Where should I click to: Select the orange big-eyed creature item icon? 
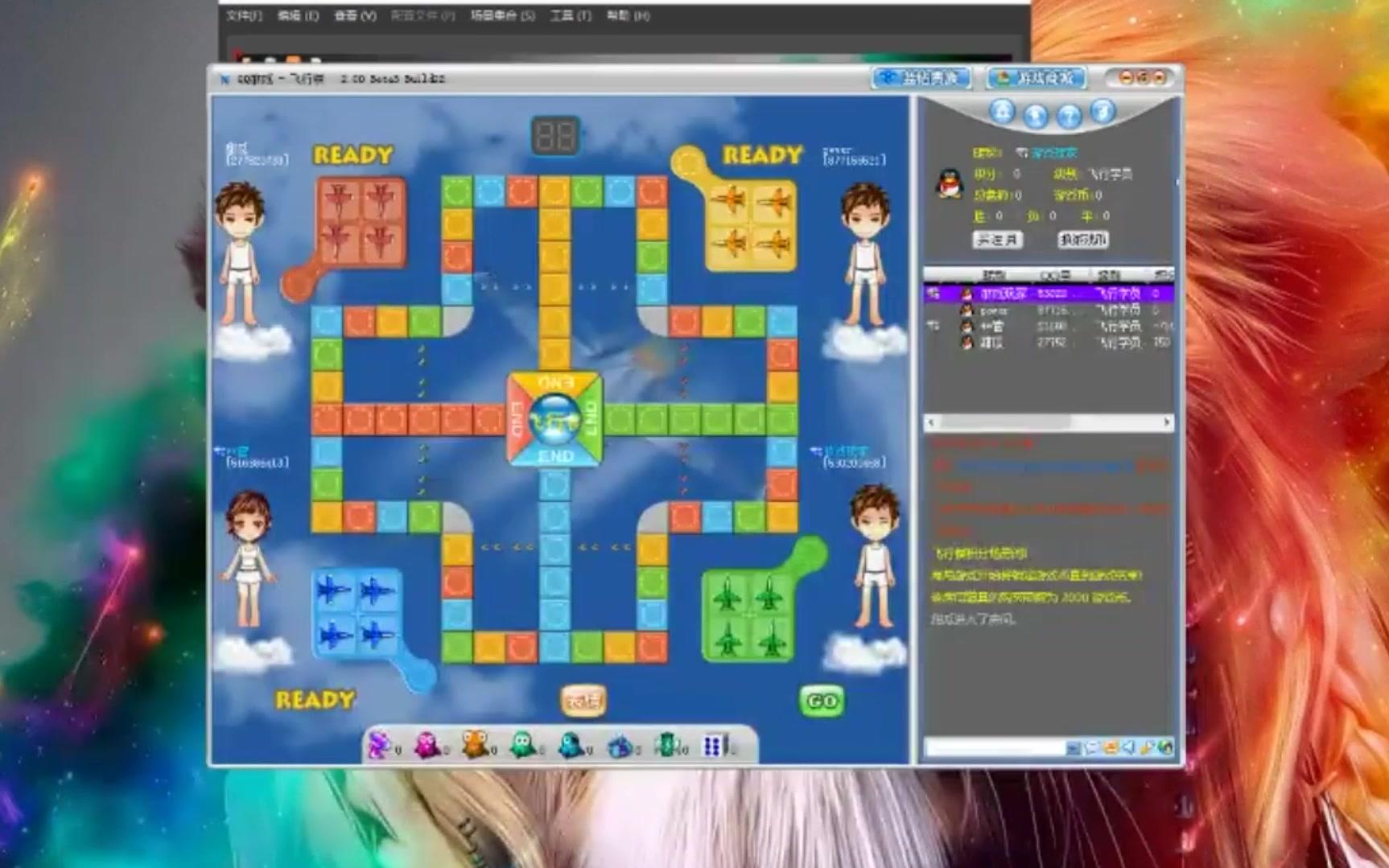[x=475, y=746]
